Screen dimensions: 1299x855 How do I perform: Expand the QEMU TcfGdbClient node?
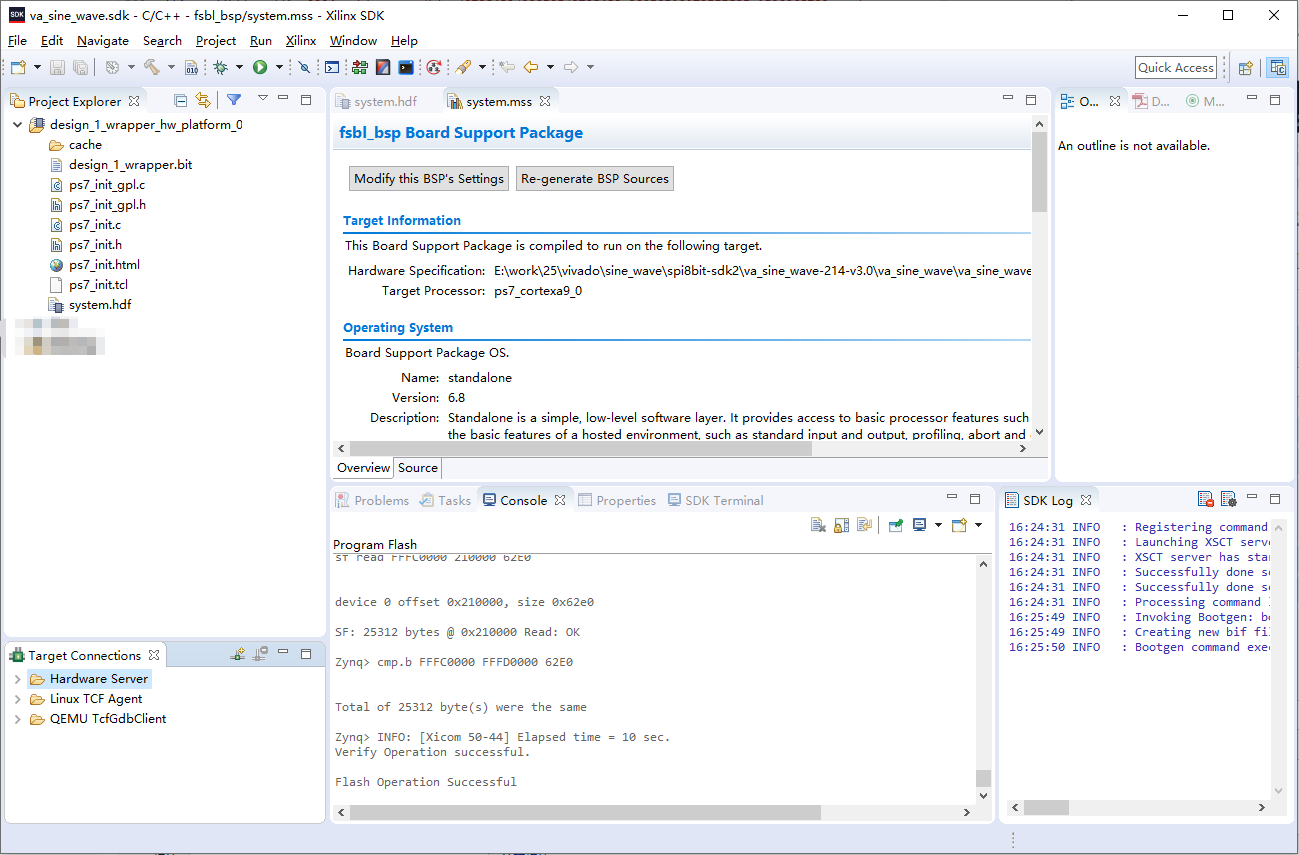pyautogui.click(x=17, y=719)
